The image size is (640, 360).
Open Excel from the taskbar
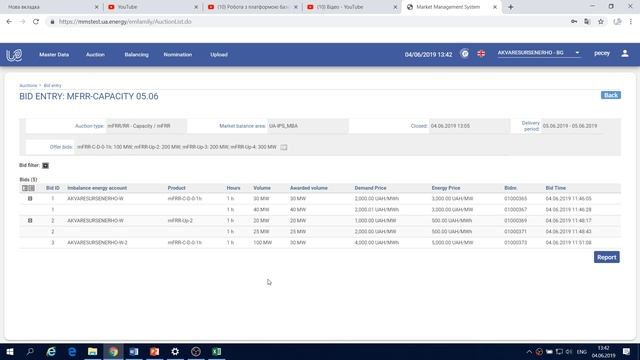(216, 351)
